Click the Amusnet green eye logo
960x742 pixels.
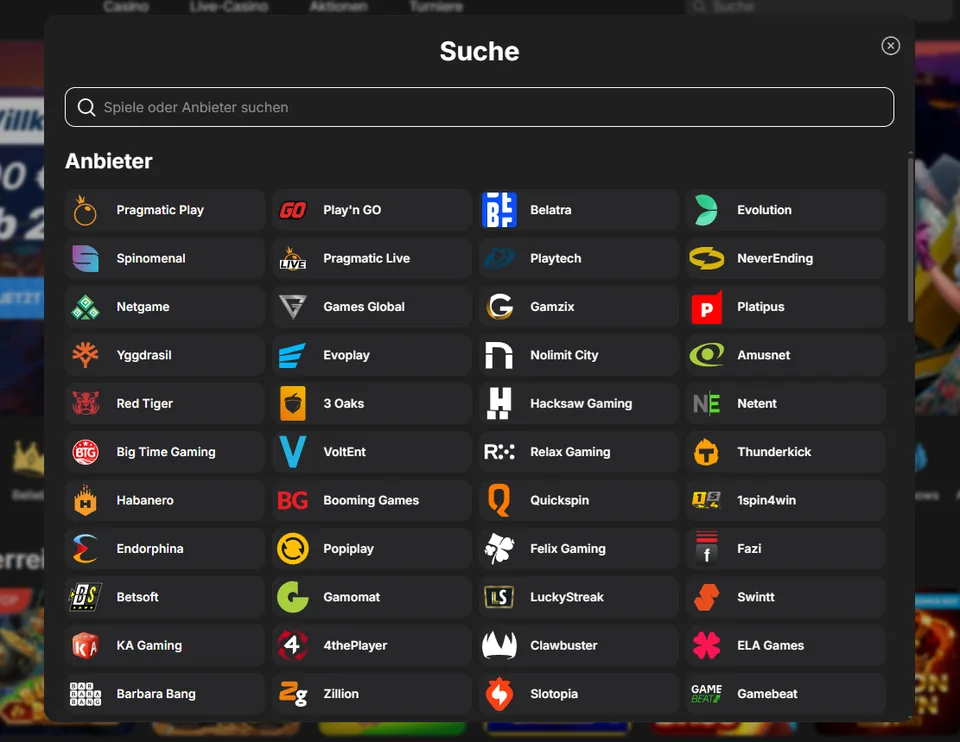pyautogui.click(x=706, y=355)
